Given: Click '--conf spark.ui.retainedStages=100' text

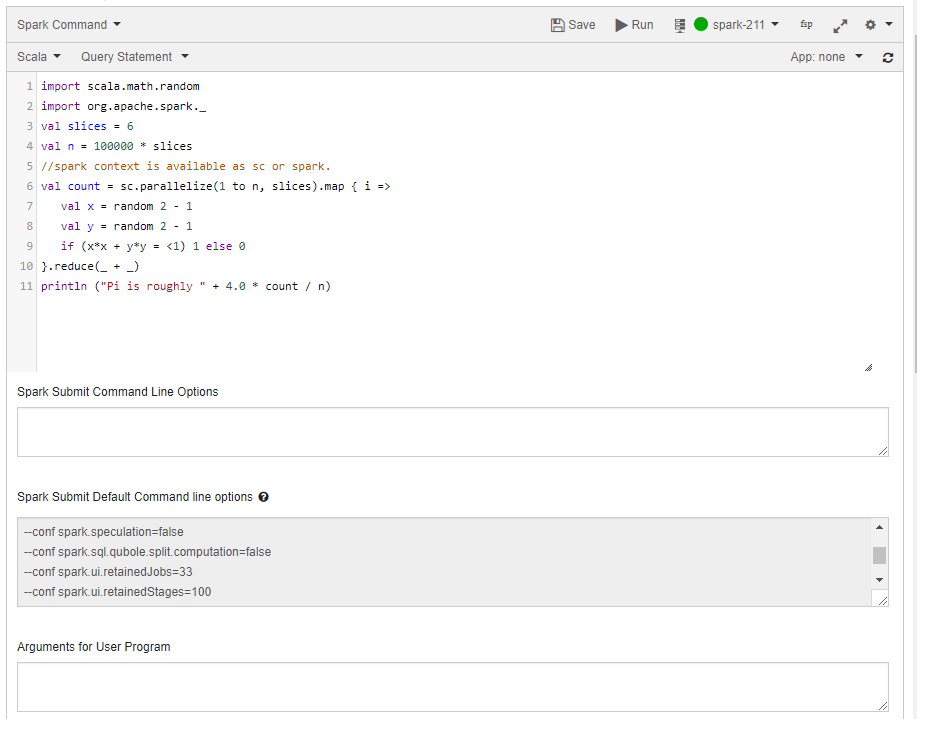Looking at the screenshot, I should (x=117, y=592).
